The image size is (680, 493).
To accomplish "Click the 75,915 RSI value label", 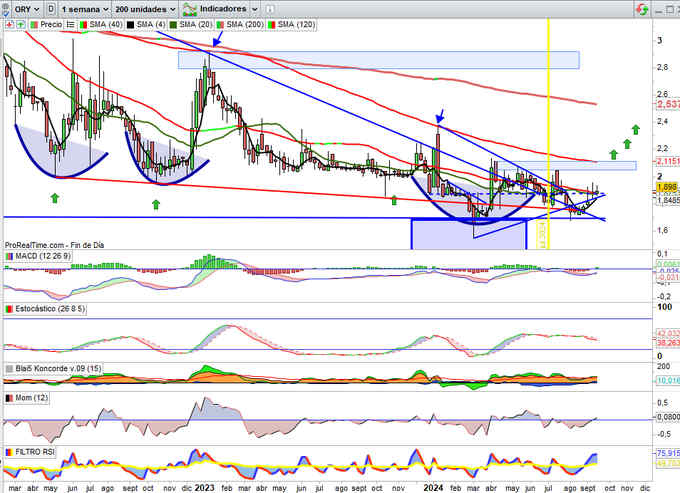I will click(x=668, y=453).
